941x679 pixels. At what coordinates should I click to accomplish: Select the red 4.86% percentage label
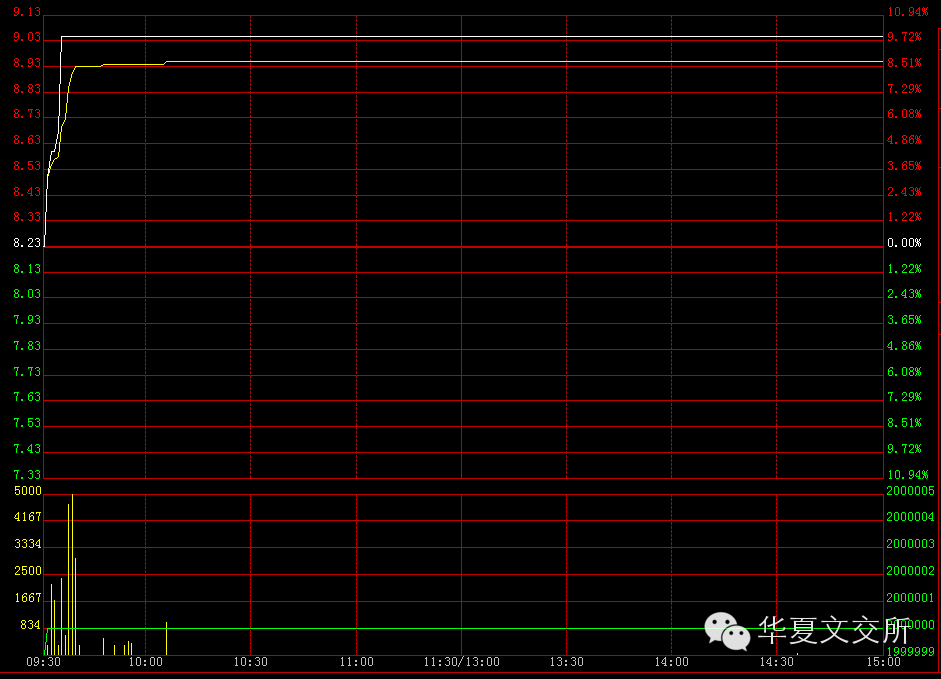pos(904,140)
